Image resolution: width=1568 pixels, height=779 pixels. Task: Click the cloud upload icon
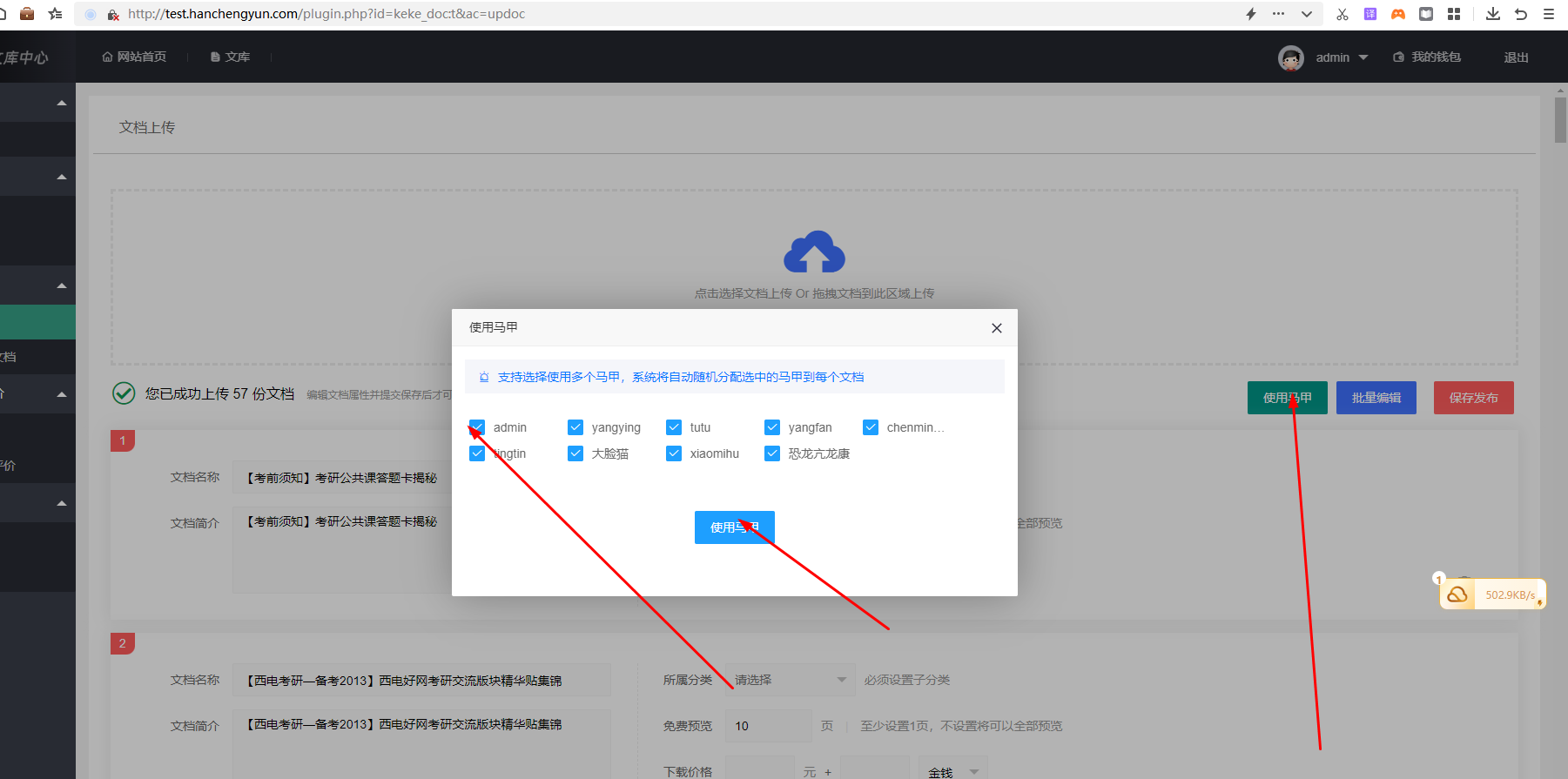pos(814,252)
